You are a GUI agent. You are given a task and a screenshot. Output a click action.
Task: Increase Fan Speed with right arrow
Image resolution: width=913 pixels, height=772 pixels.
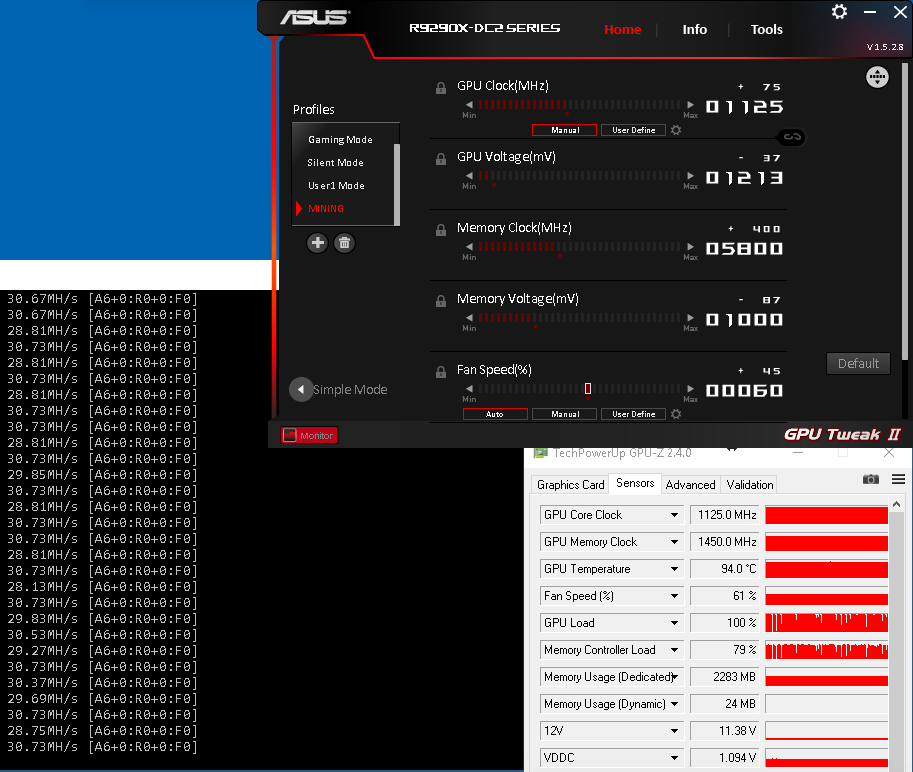pyautogui.click(x=690, y=389)
